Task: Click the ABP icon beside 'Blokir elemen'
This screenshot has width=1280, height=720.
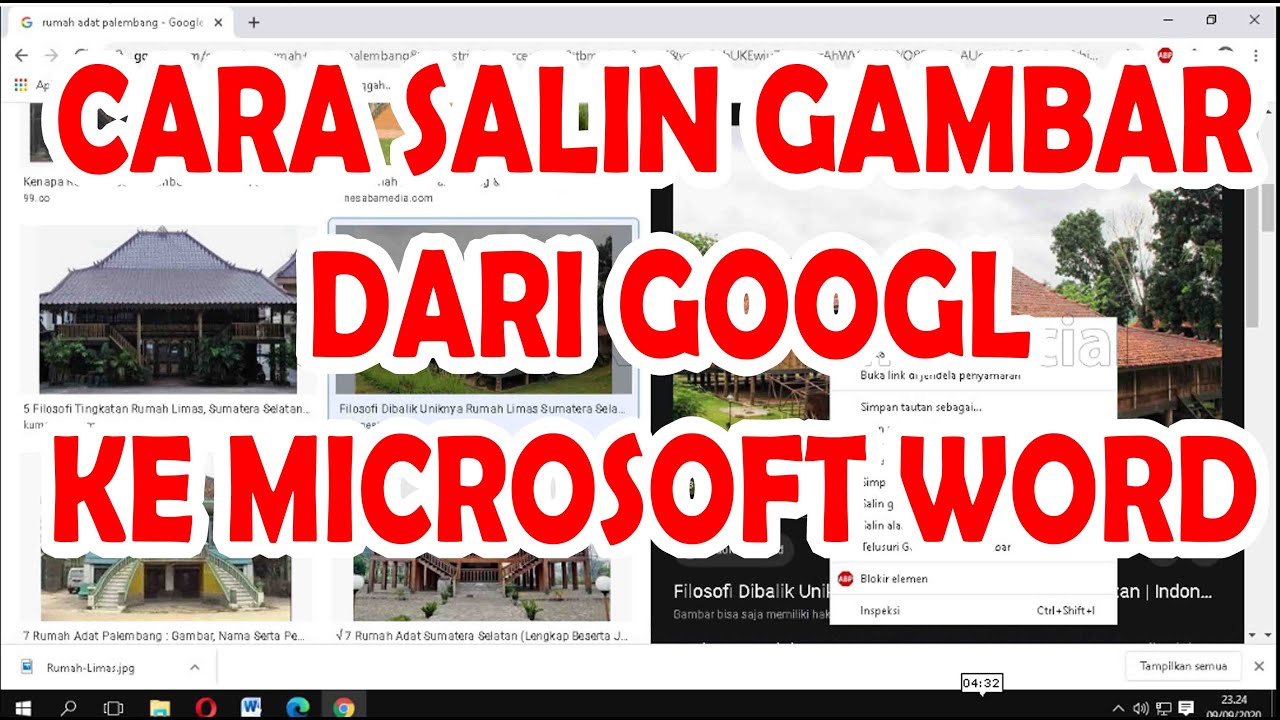Action: point(845,578)
